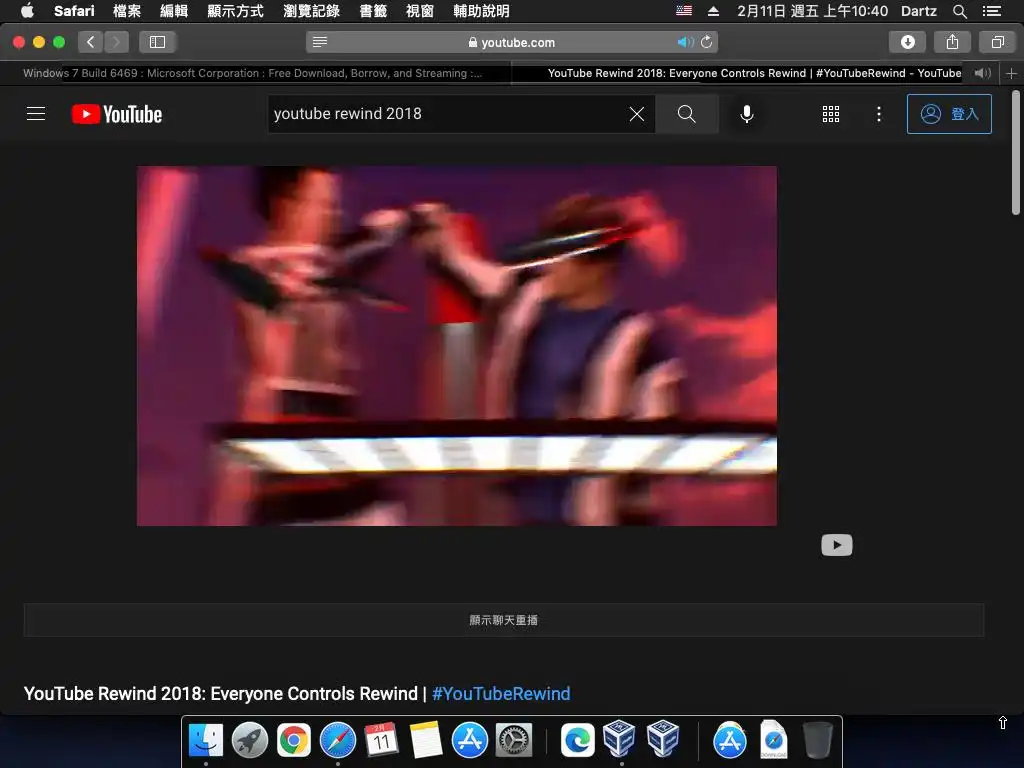This screenshot has width=1024, height=768.
Task: Go forward with Safari forward arrow
Action: click(116, 42)
